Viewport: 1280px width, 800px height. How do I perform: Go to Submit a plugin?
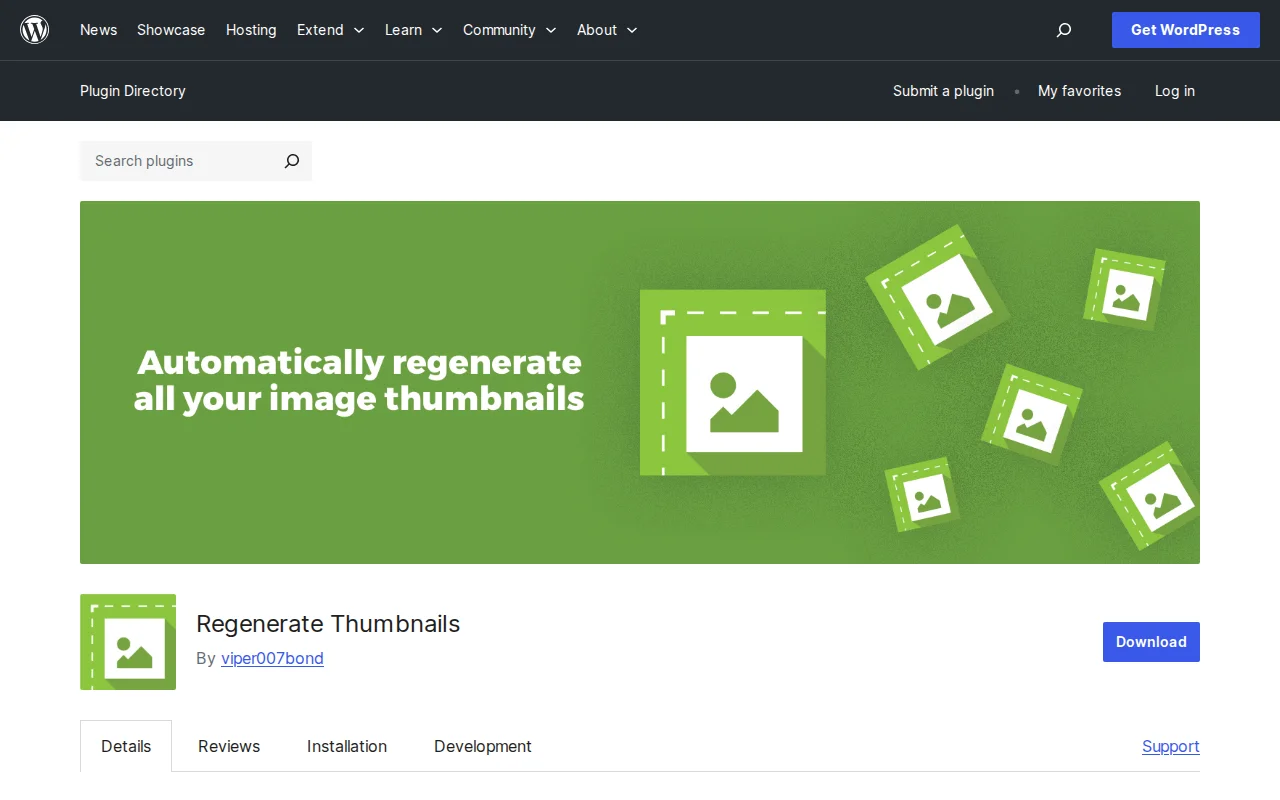943,91
